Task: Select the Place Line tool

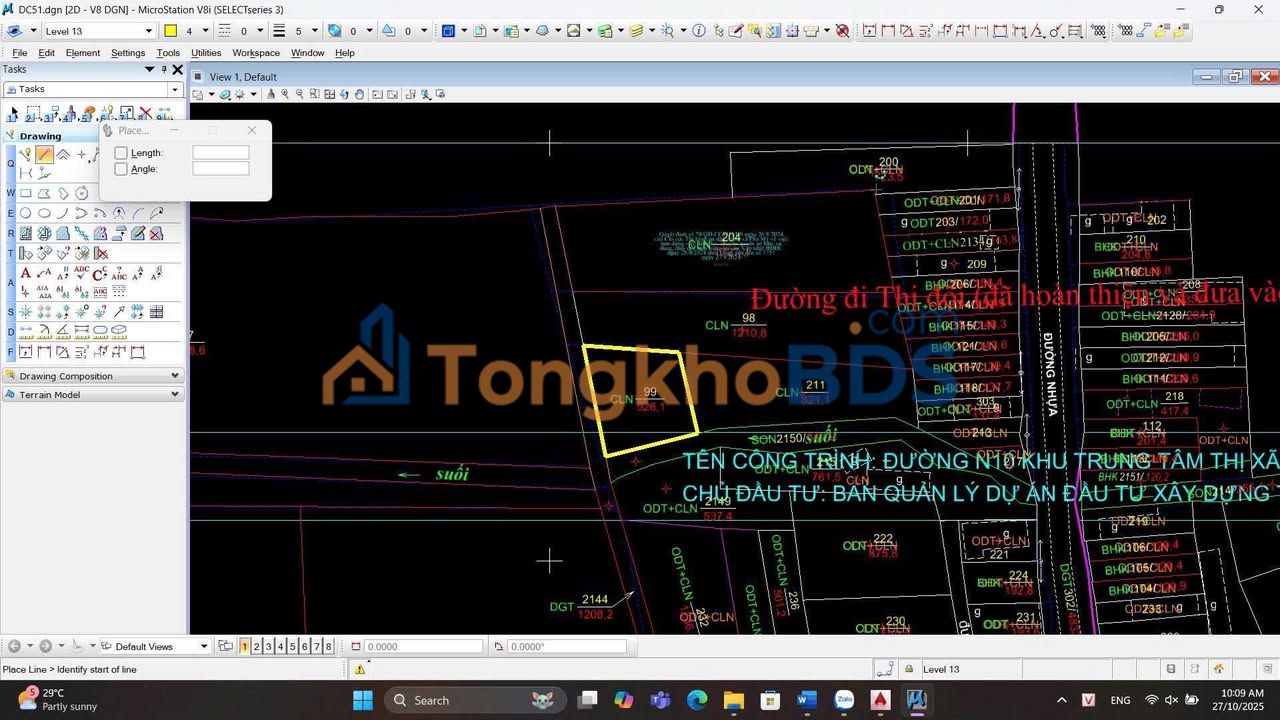Action: (44, 155)
